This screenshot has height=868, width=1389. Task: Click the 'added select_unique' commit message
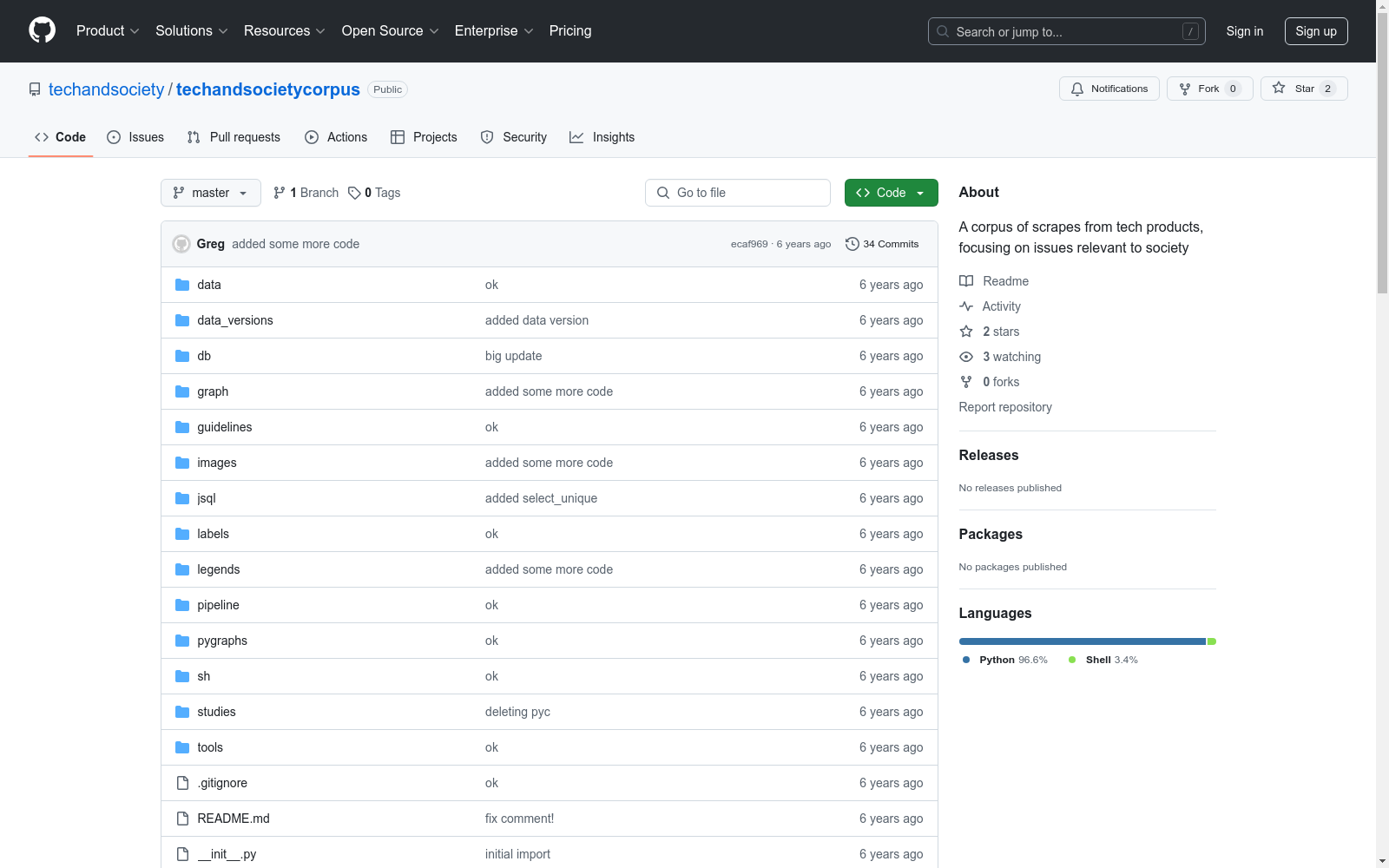541,498
